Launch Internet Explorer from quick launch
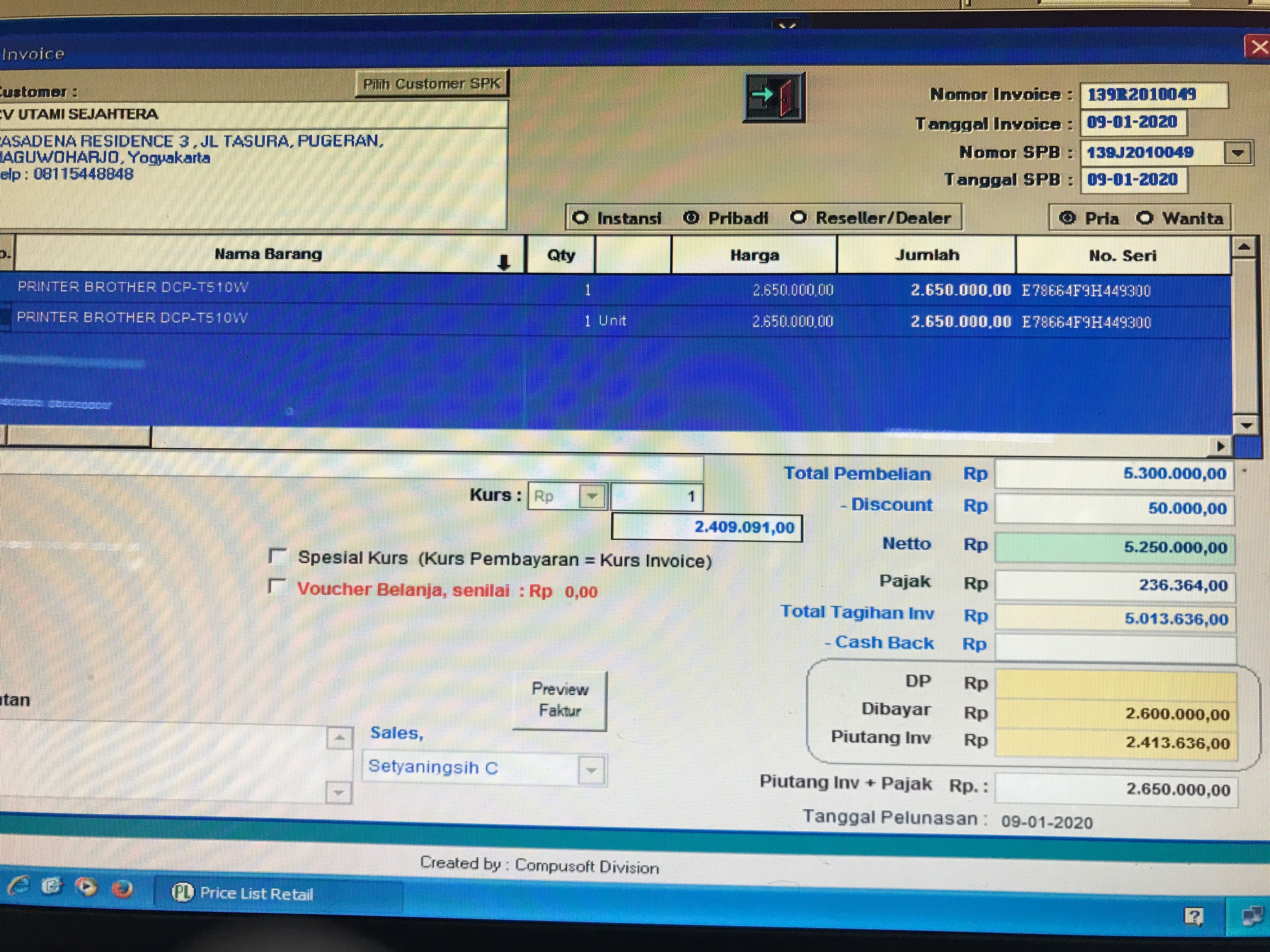 pos(19,887)
